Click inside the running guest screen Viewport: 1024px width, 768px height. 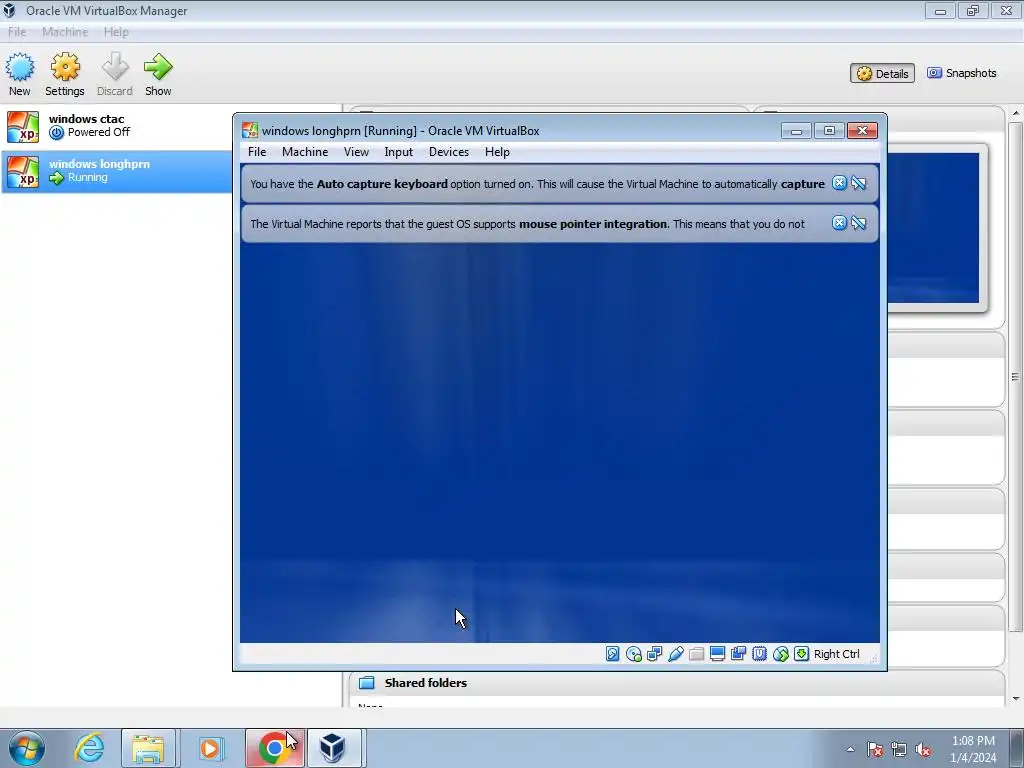coord(560,441)
